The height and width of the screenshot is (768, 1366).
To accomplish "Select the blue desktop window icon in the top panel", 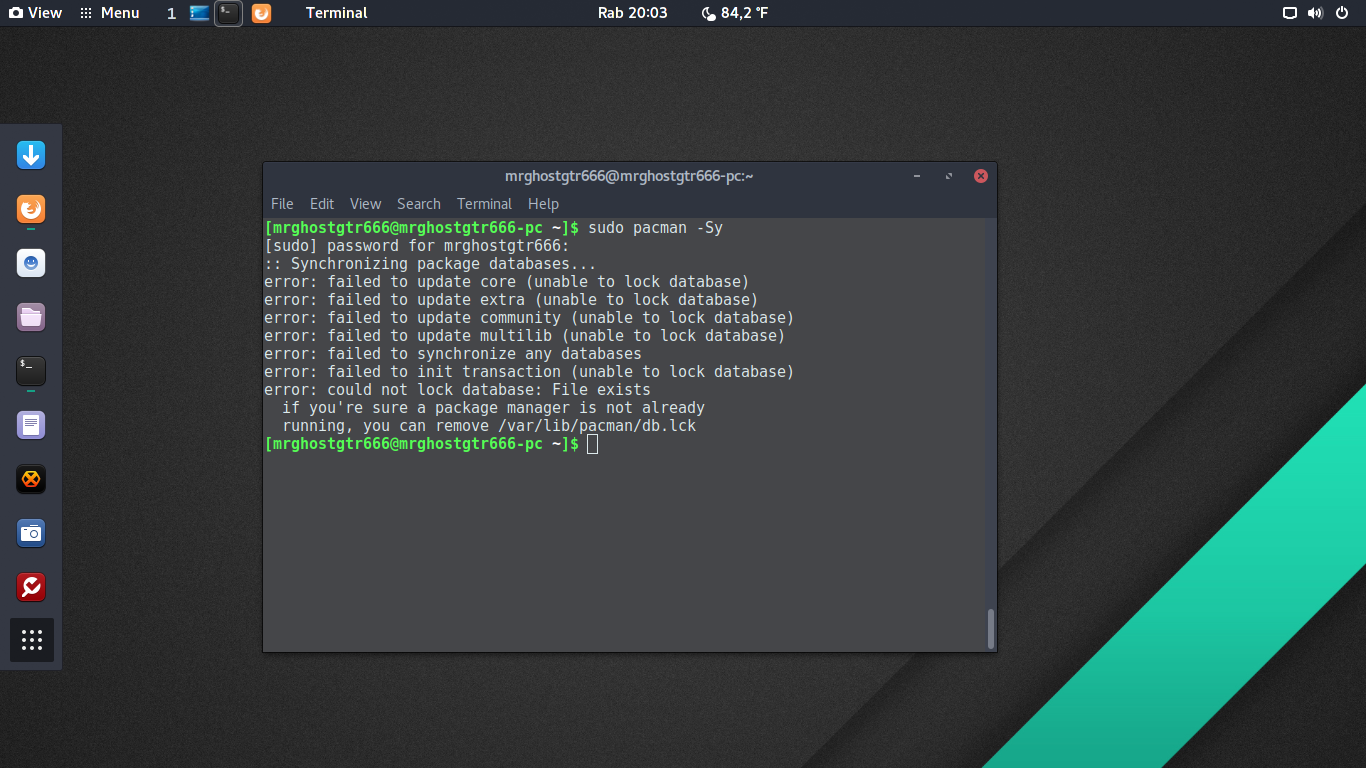I will pos(200,13).
